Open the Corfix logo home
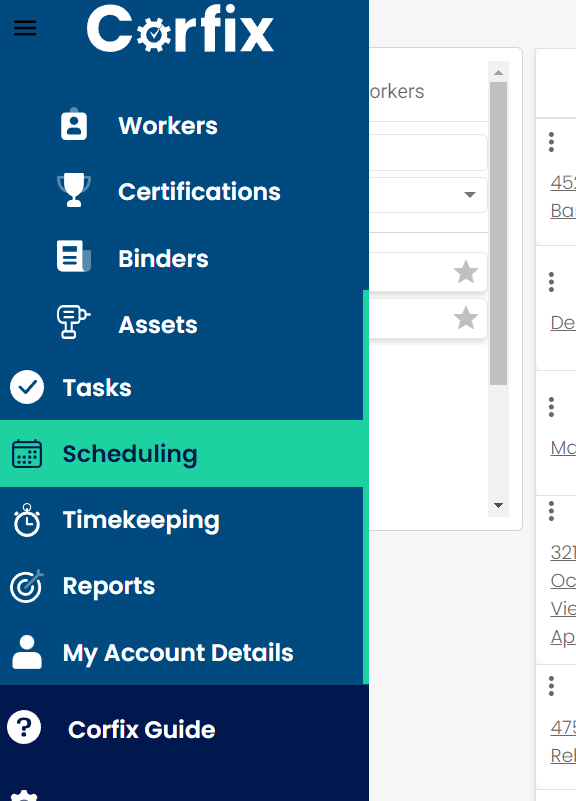 (180, 28)
